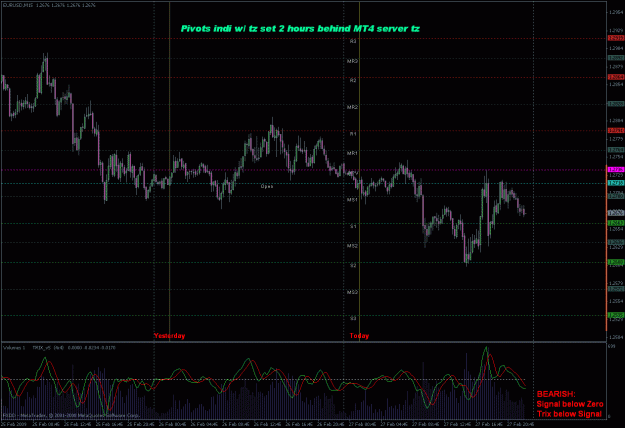
Task: Select the green 'Pivots indi w/ tz' title annotation
Action: pos(300,29)
